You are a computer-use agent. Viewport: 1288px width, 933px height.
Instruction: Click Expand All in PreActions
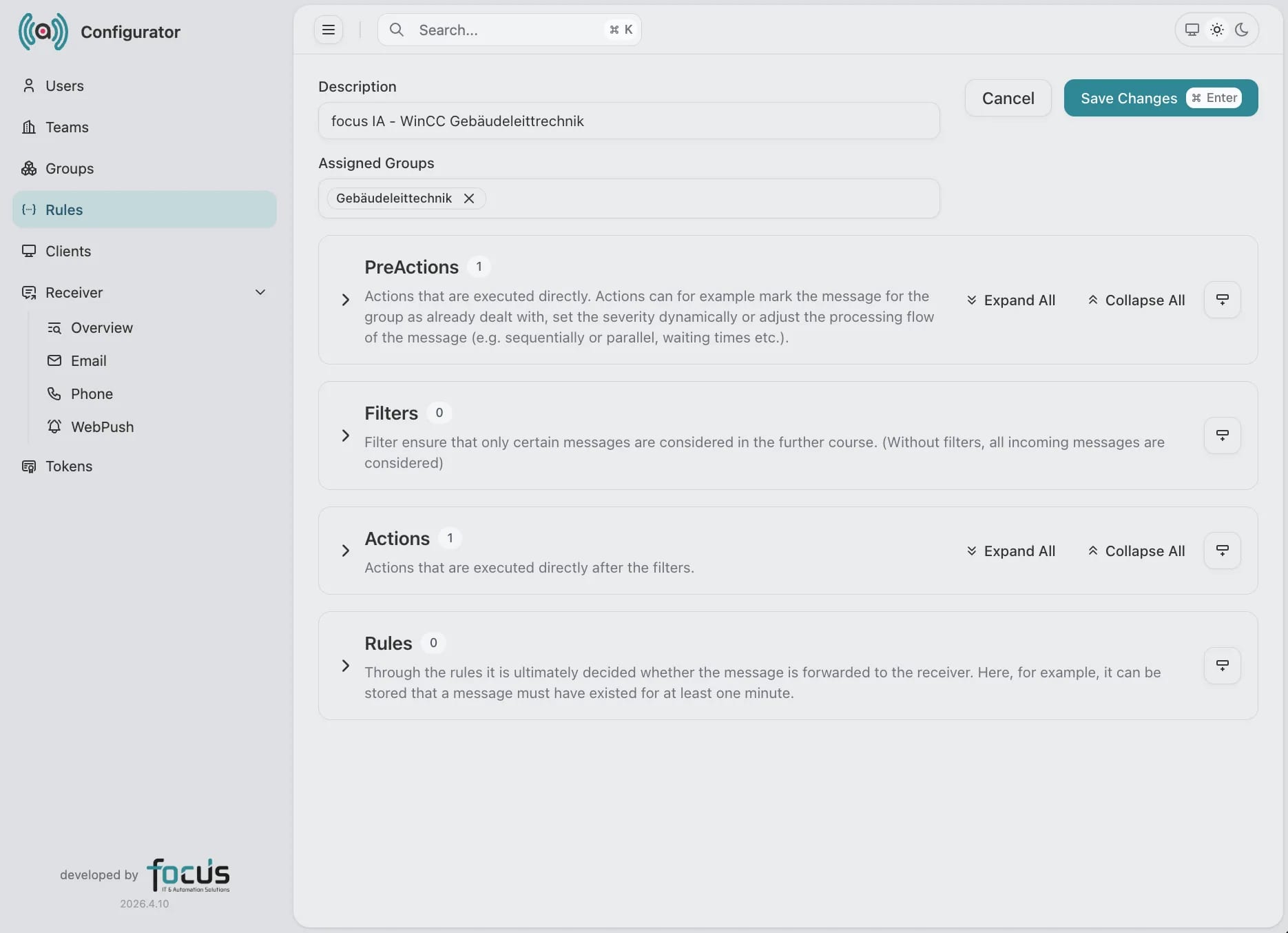point(1010,300)
